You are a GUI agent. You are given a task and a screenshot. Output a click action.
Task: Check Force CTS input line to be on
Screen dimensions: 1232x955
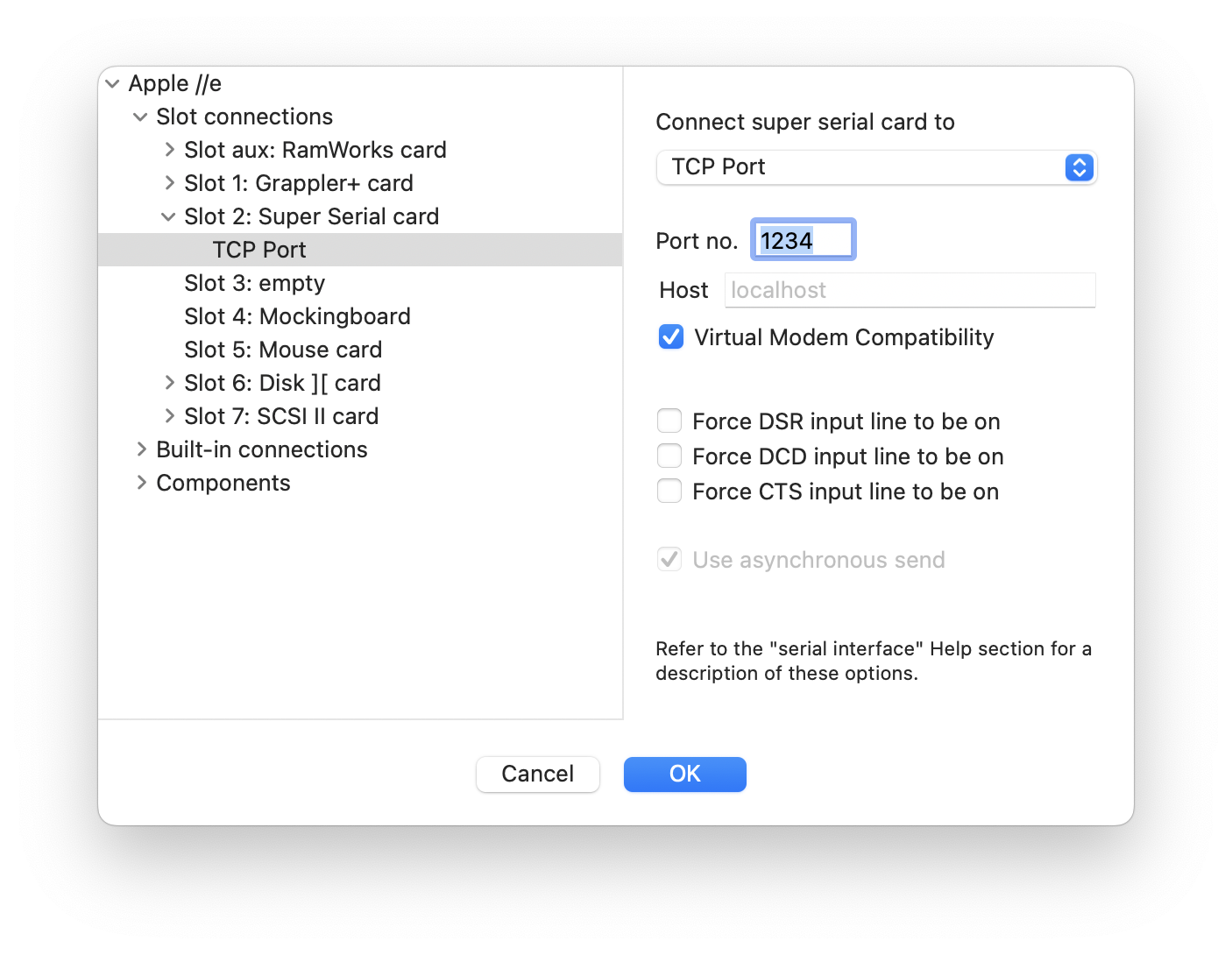tap(669, 492)
